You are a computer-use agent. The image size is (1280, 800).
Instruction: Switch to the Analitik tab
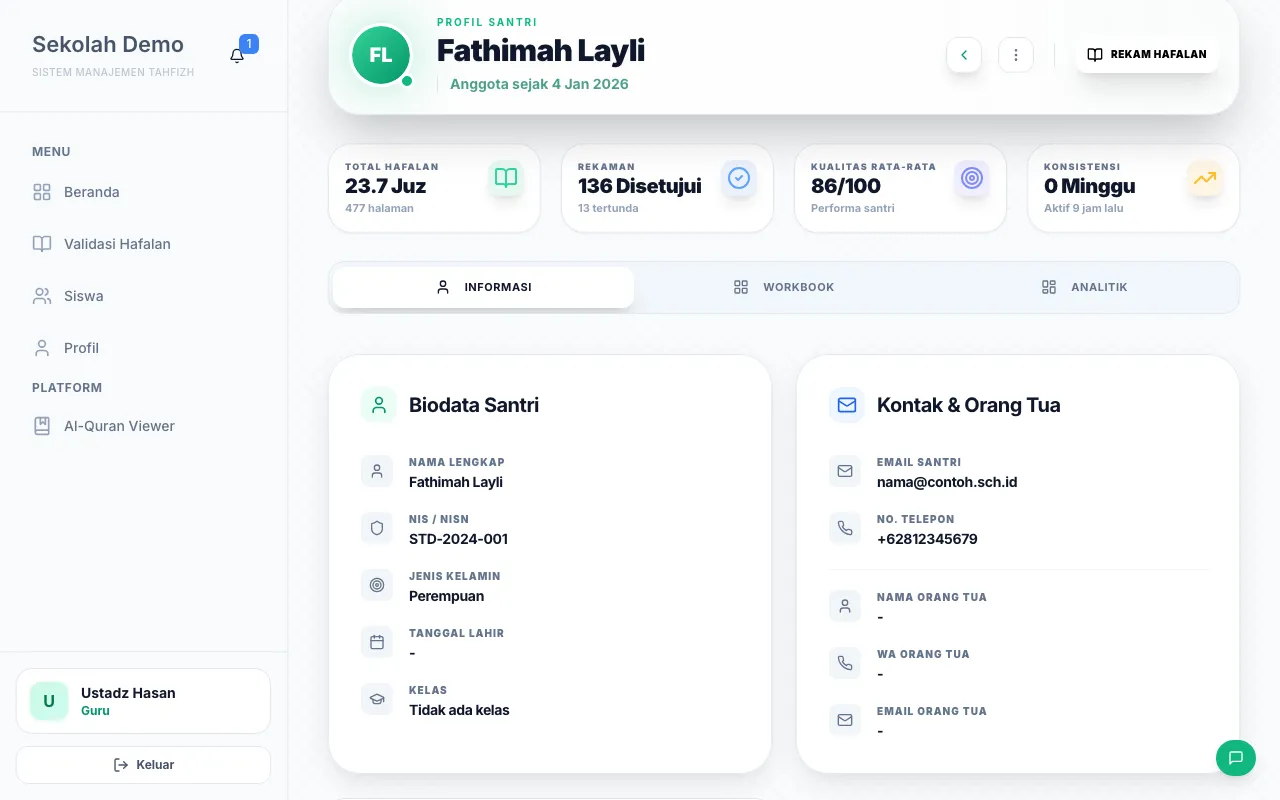[1085, 287]
